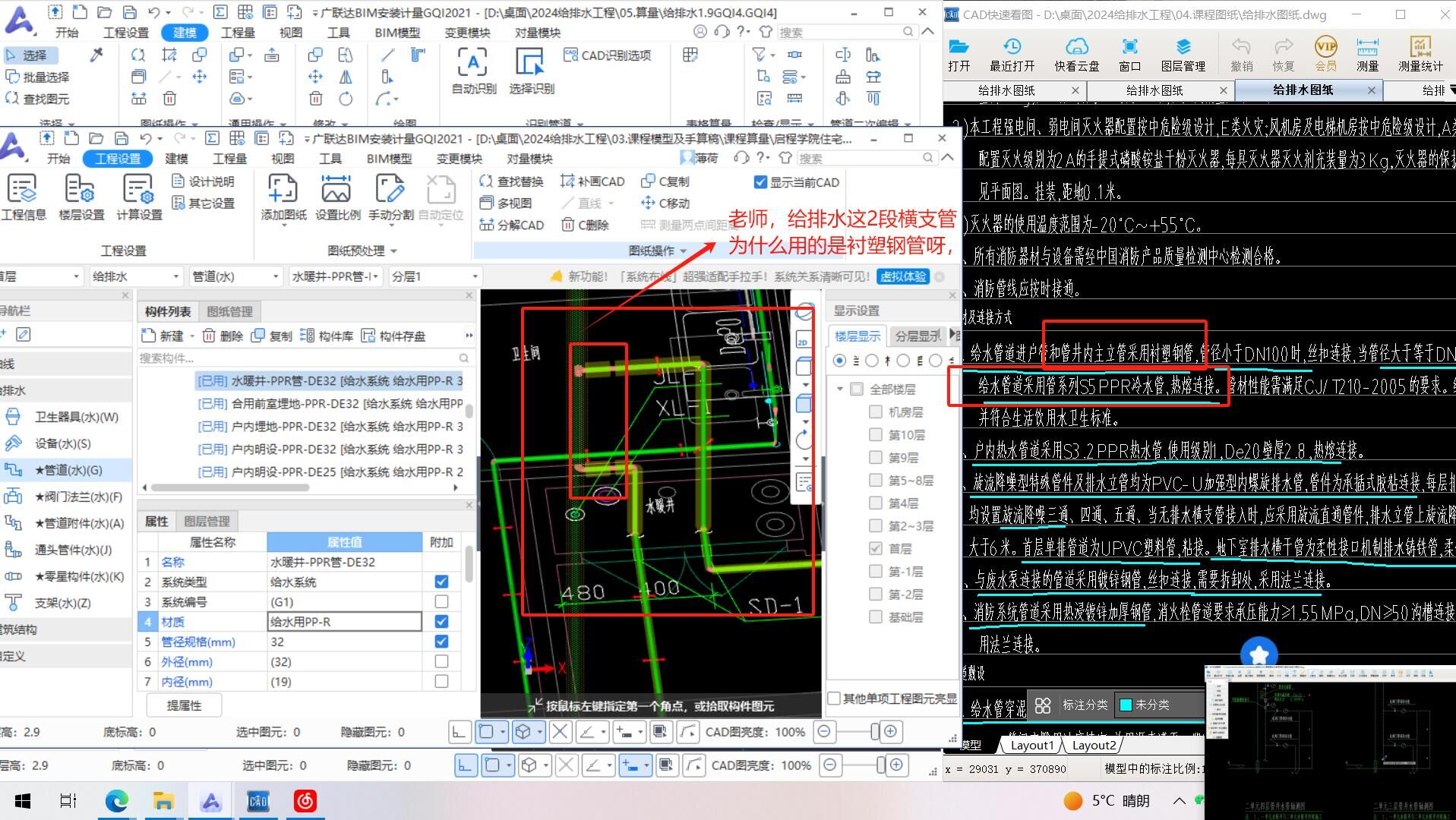1456x820 pixels.
Task: Click the 搜索构件 search field
Action: coord(305,358)
